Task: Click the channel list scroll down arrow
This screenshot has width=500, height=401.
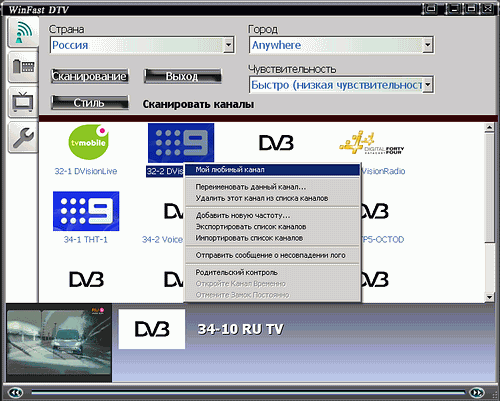Action: tap(489, 297)
